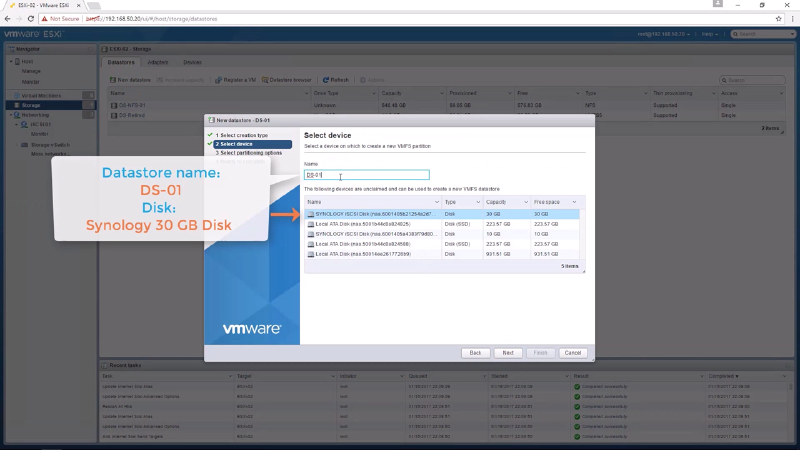The width and height of the screenshot is (800, 450).
Task: Select Local ATA Disk 931.51 GB row
Action: [x=442, y=254]
